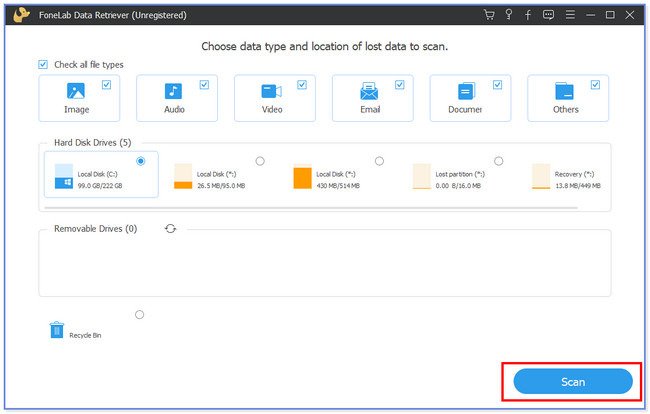Refresh the Removable Drives list

pos(170,229)
